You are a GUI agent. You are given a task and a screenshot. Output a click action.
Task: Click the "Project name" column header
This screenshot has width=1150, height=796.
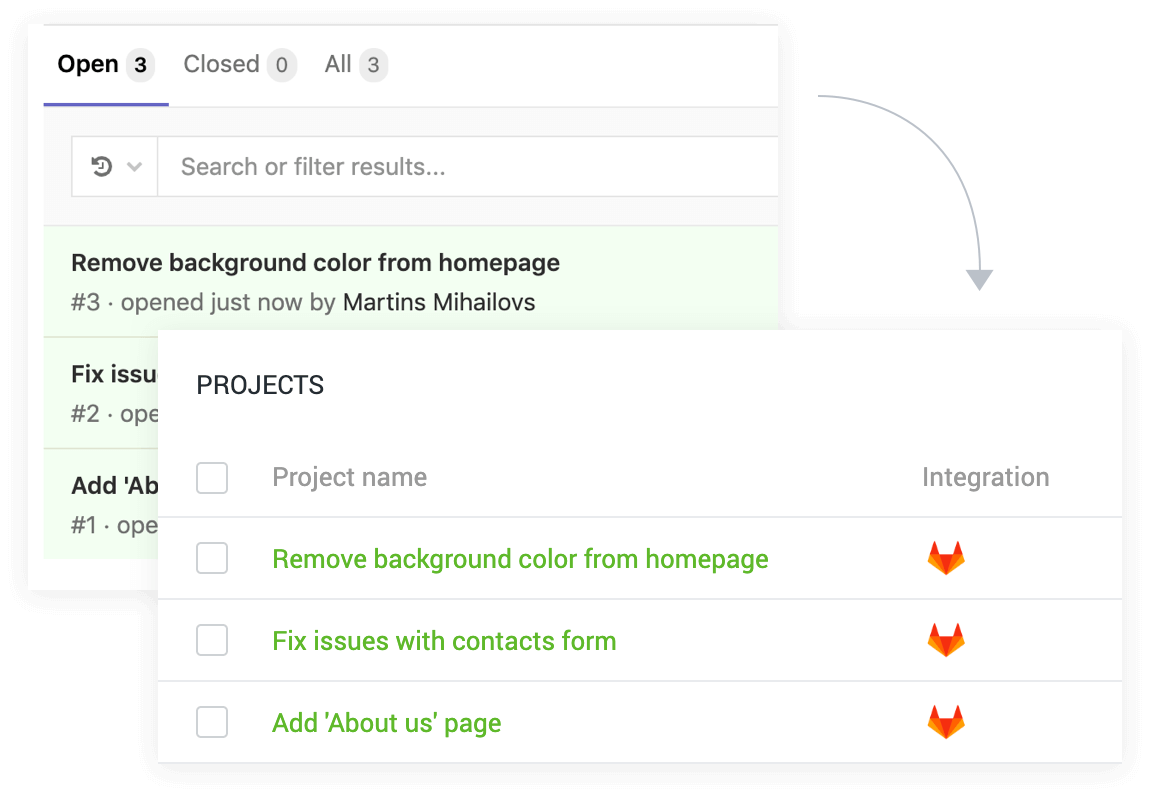(x=349, y=477)
